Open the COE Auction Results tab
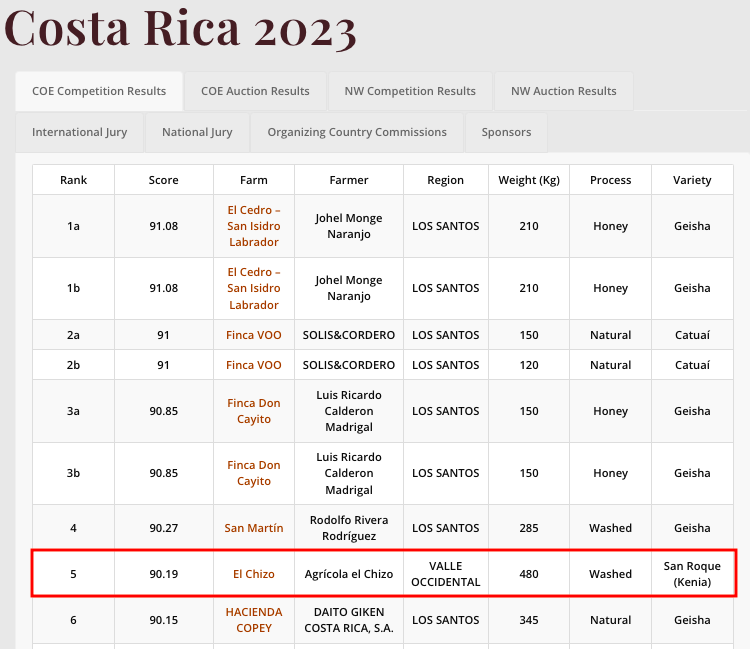Viewport: 750px width, 649px height. [x=255, y=91]
